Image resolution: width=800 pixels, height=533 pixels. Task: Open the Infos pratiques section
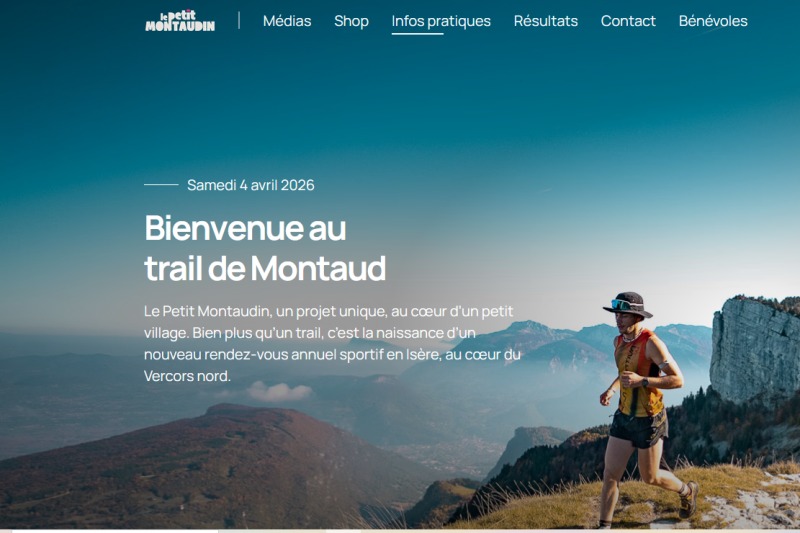point(441,21)
